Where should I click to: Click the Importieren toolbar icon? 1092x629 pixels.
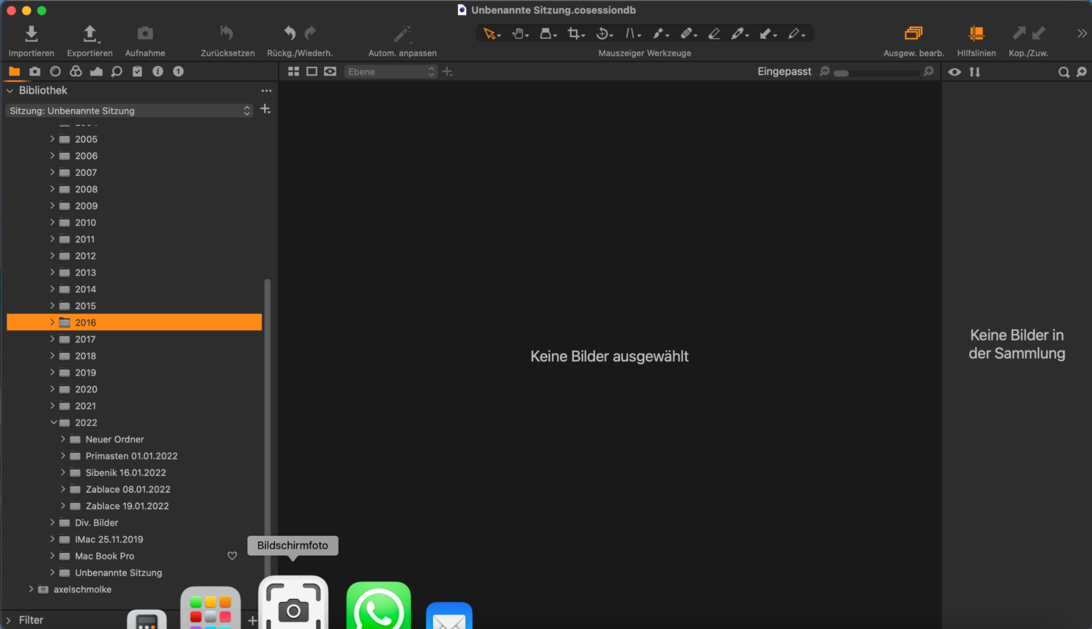pos(31,34)
